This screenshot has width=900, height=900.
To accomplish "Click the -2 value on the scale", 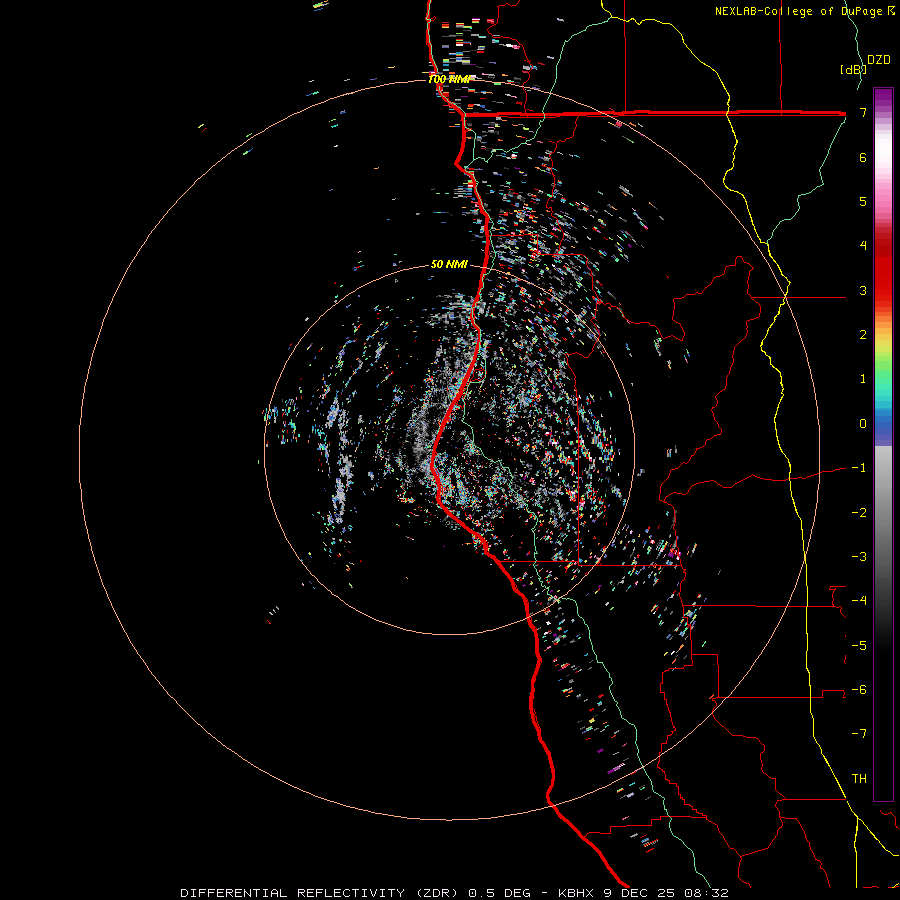I will click(859, 512).
